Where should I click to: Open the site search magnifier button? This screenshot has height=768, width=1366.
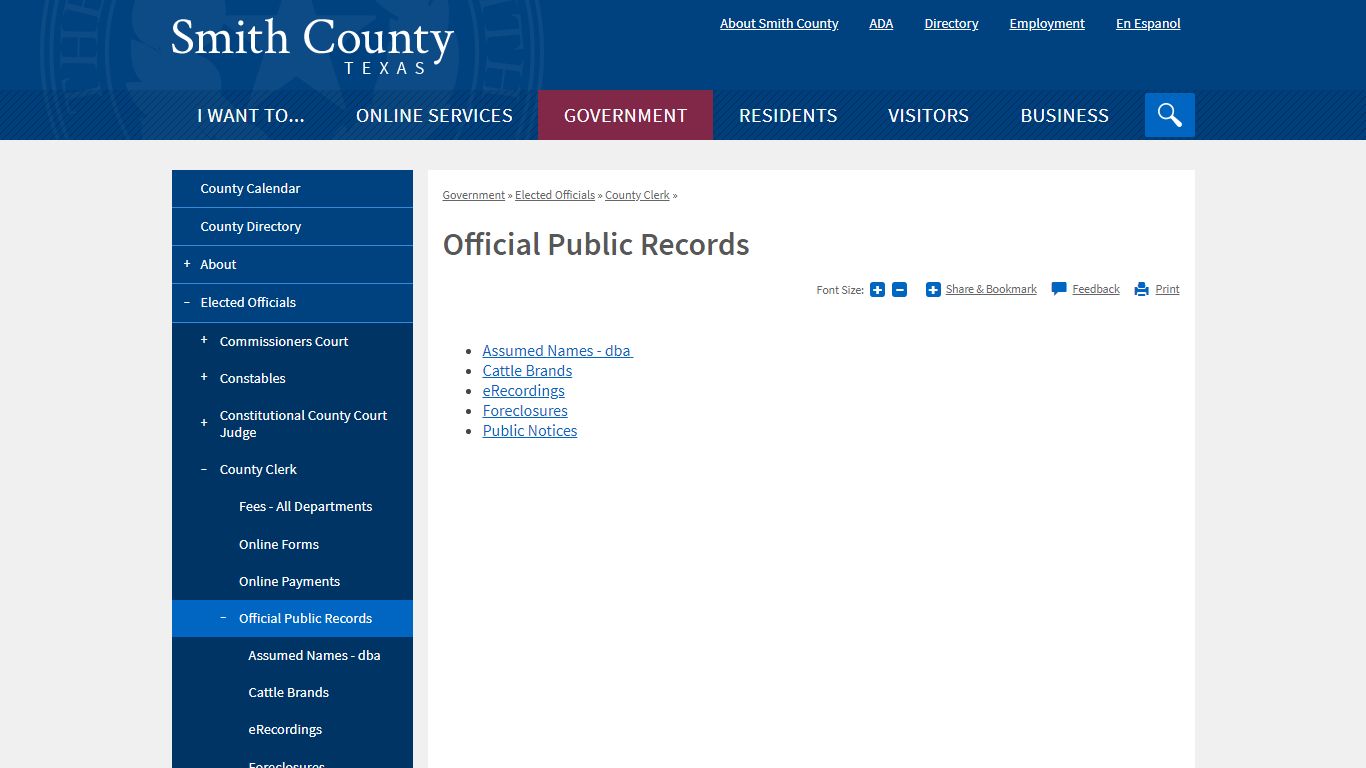click(x=1170, y=115)
